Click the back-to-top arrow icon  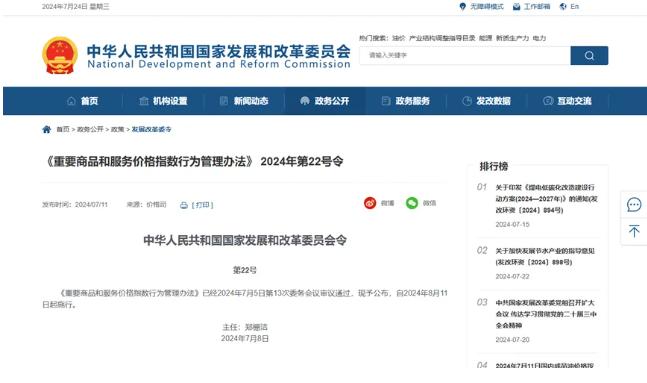(634, 231)
